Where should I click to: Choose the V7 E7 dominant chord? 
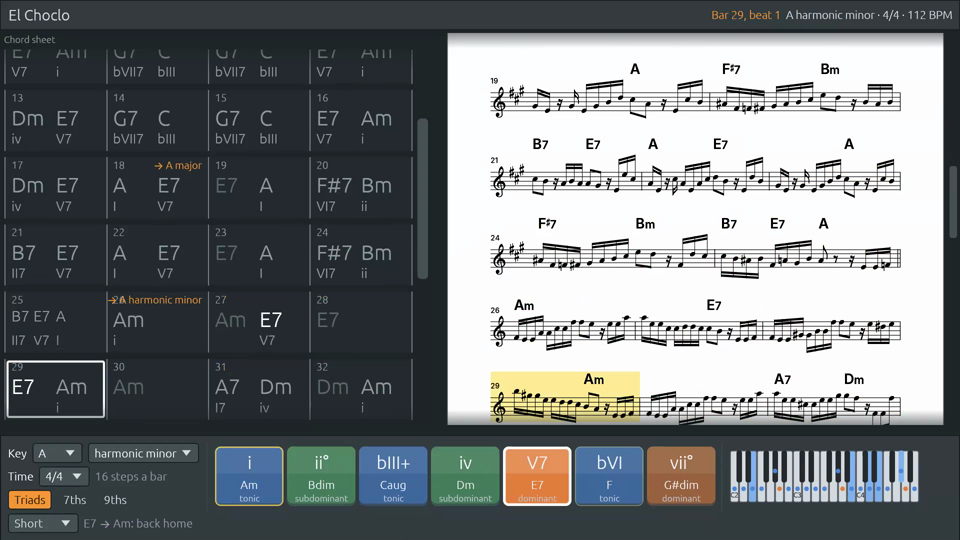pyautogui.click(x=537, y=476)
